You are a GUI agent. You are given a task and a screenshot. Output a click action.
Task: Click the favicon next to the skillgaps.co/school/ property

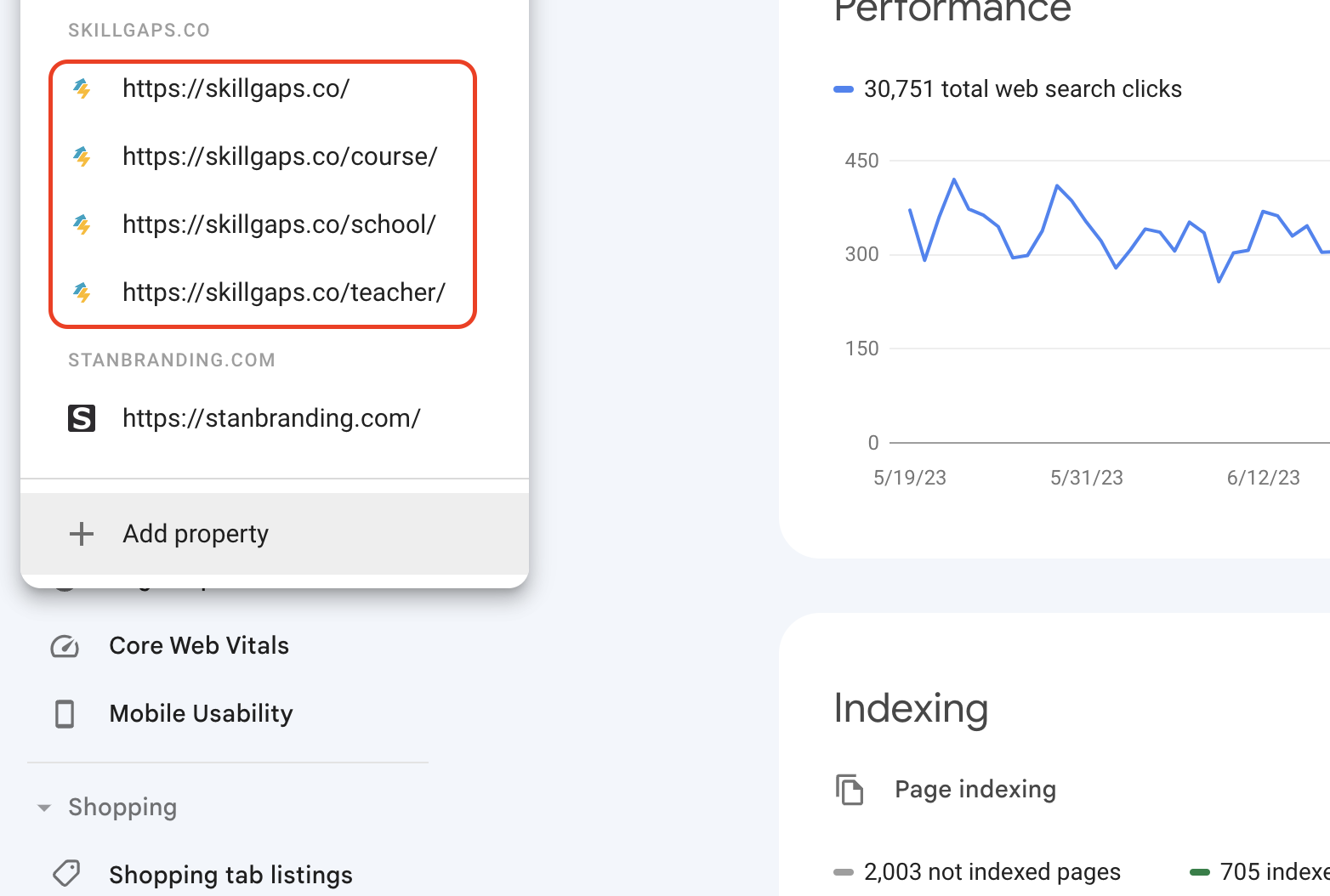[82, 224]
